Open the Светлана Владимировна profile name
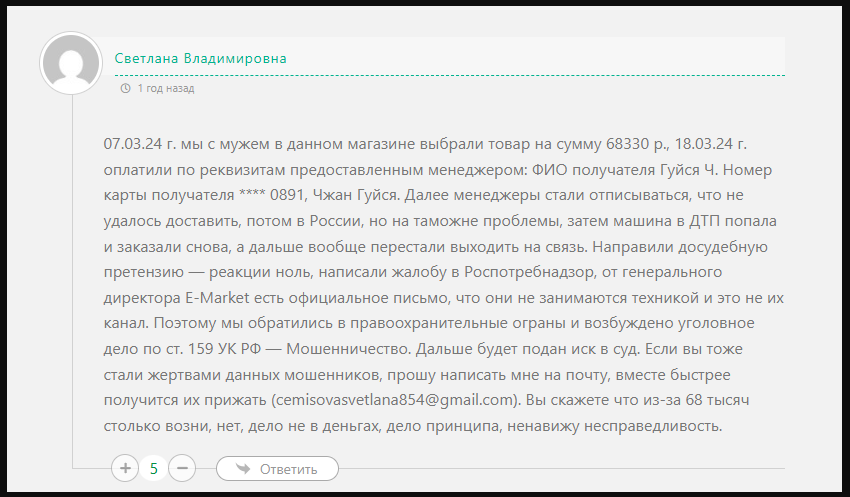Image resolution: width=850 pixels, height=497 pixels. click(200, 58)
